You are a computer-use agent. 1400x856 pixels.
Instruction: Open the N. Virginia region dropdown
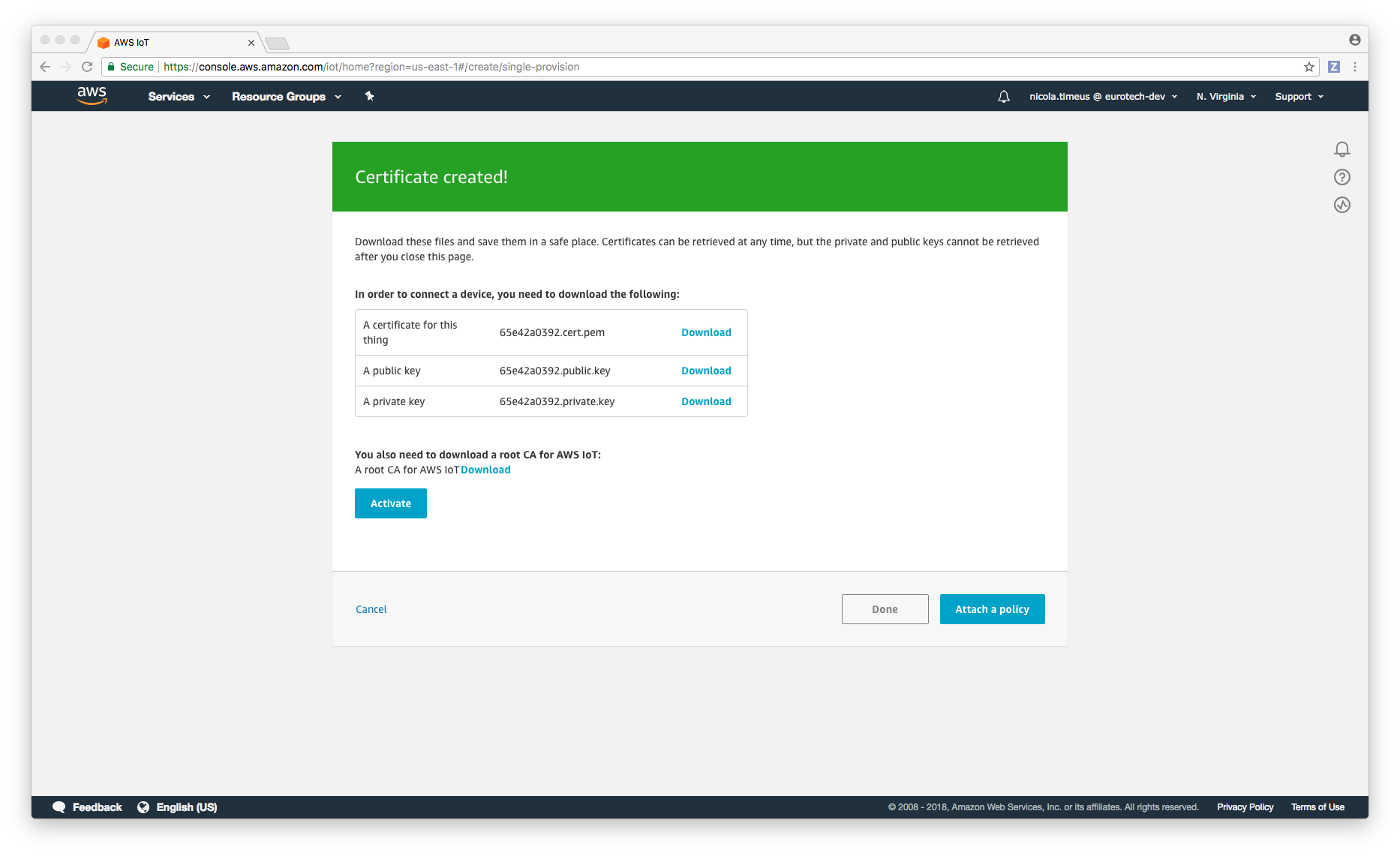click(1227, 97)
